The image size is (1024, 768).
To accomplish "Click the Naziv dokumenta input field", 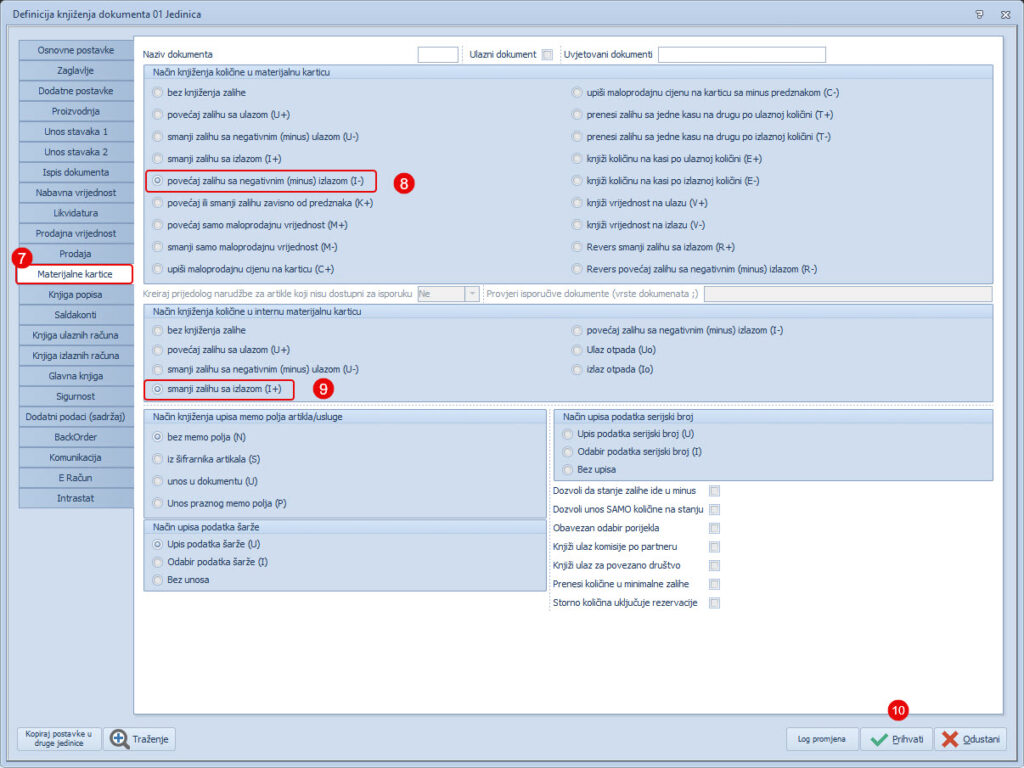I will point(437,55).
